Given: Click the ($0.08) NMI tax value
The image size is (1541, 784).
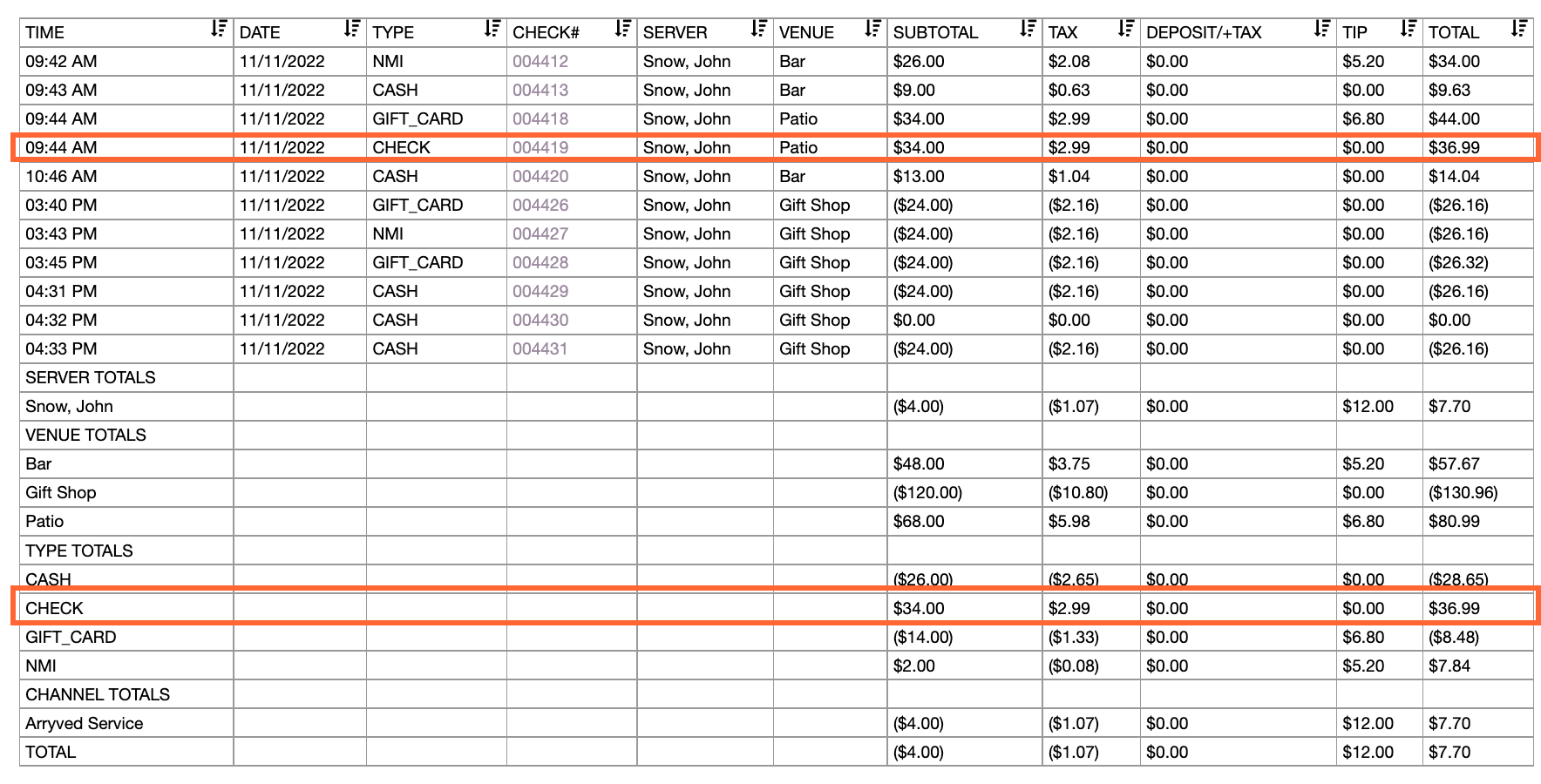Looking at the screenshot, I should [1074, 666].
